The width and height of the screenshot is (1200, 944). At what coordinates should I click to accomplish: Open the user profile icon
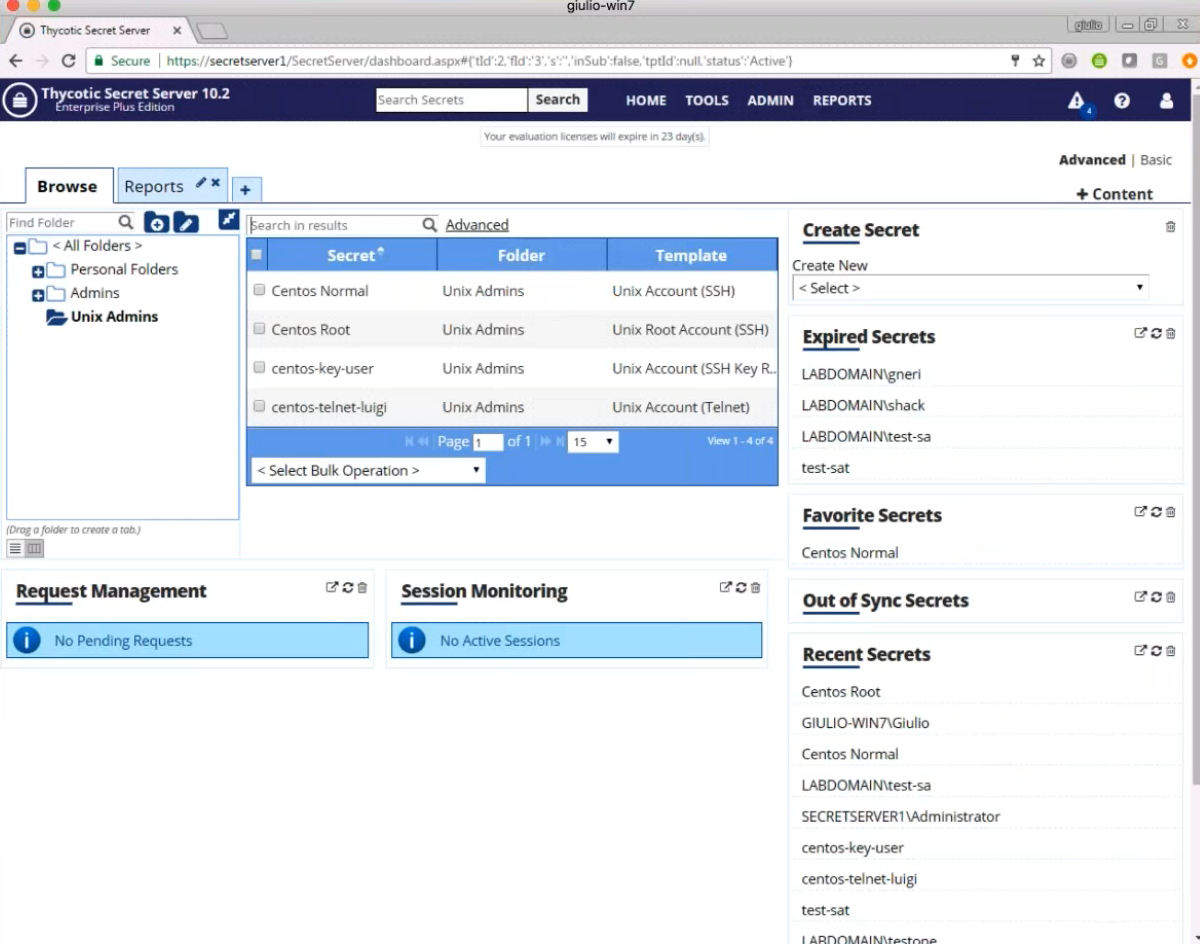pyautogui.click(x=1165, y=100)
